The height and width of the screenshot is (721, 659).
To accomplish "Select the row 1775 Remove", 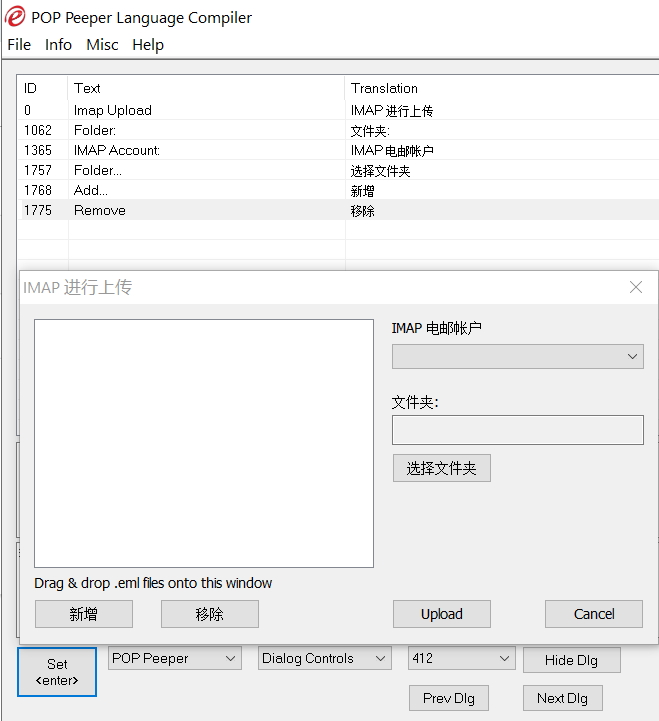I will (x=338, y=210).
